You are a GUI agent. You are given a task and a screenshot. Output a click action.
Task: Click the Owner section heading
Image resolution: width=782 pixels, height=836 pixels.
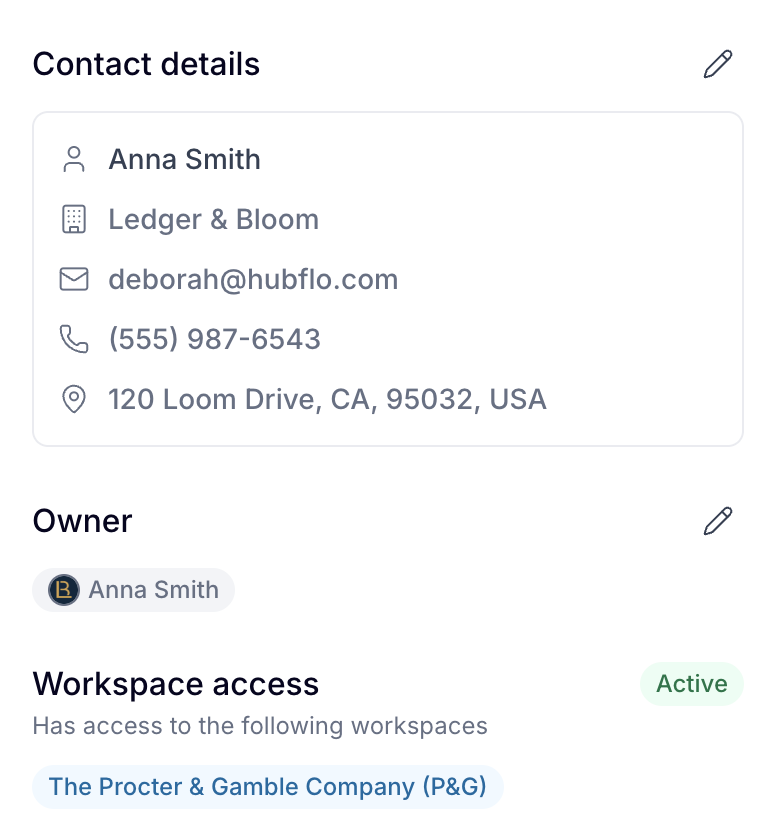coord(82,521)
